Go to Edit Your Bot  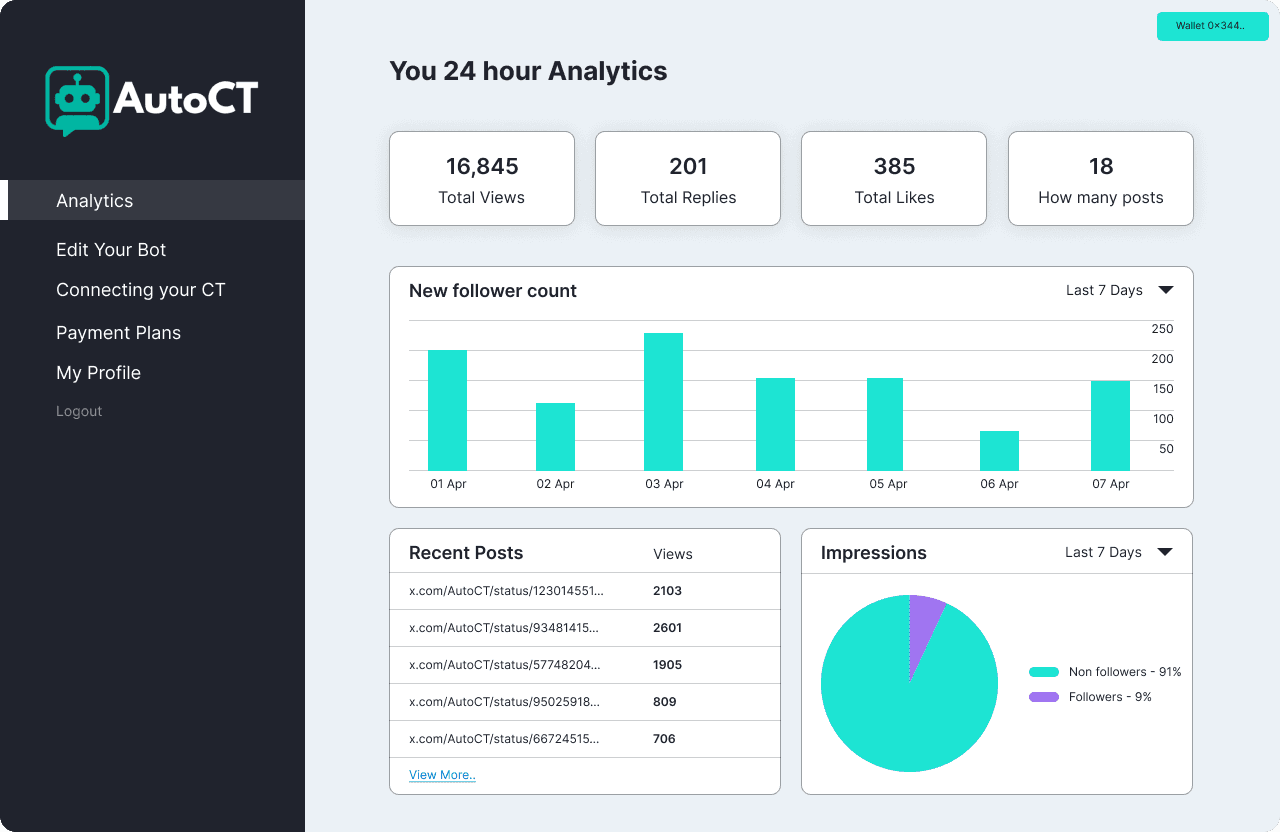coord(111,250)
